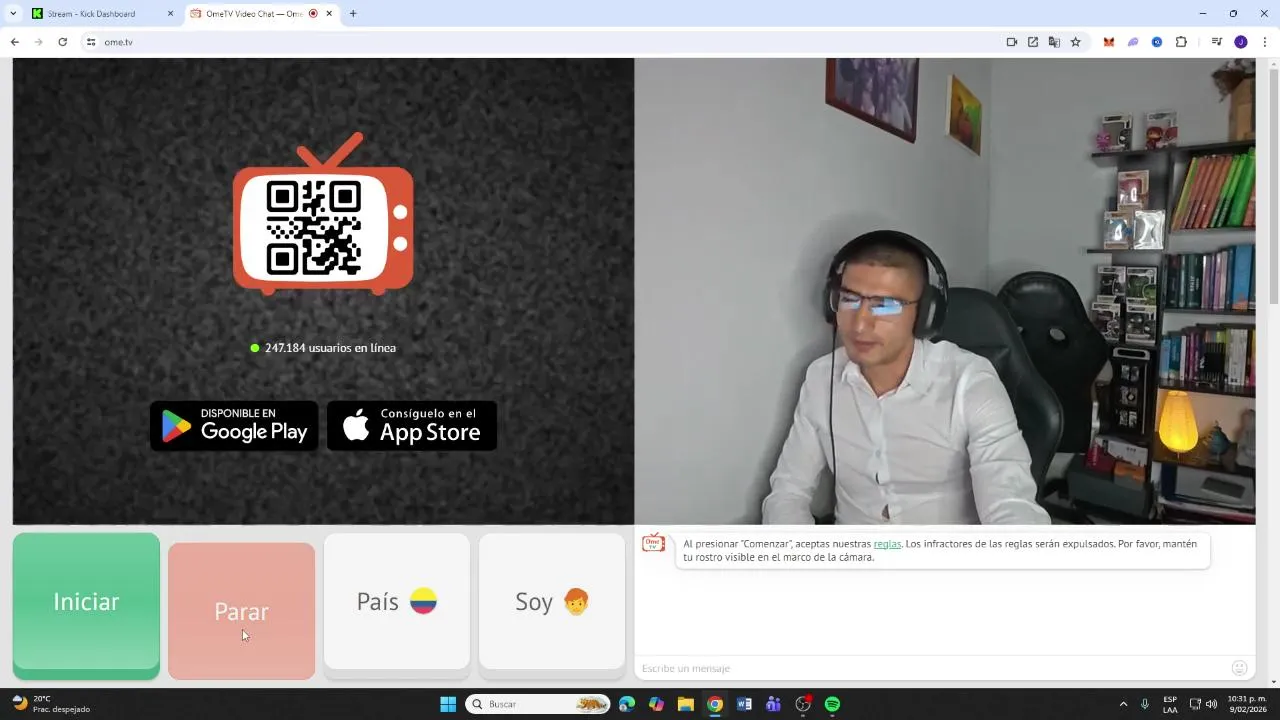Open the MetaMask fox extension
Screen dimensions: 1280x720
pyautogui.click(x=1109, y=42)
